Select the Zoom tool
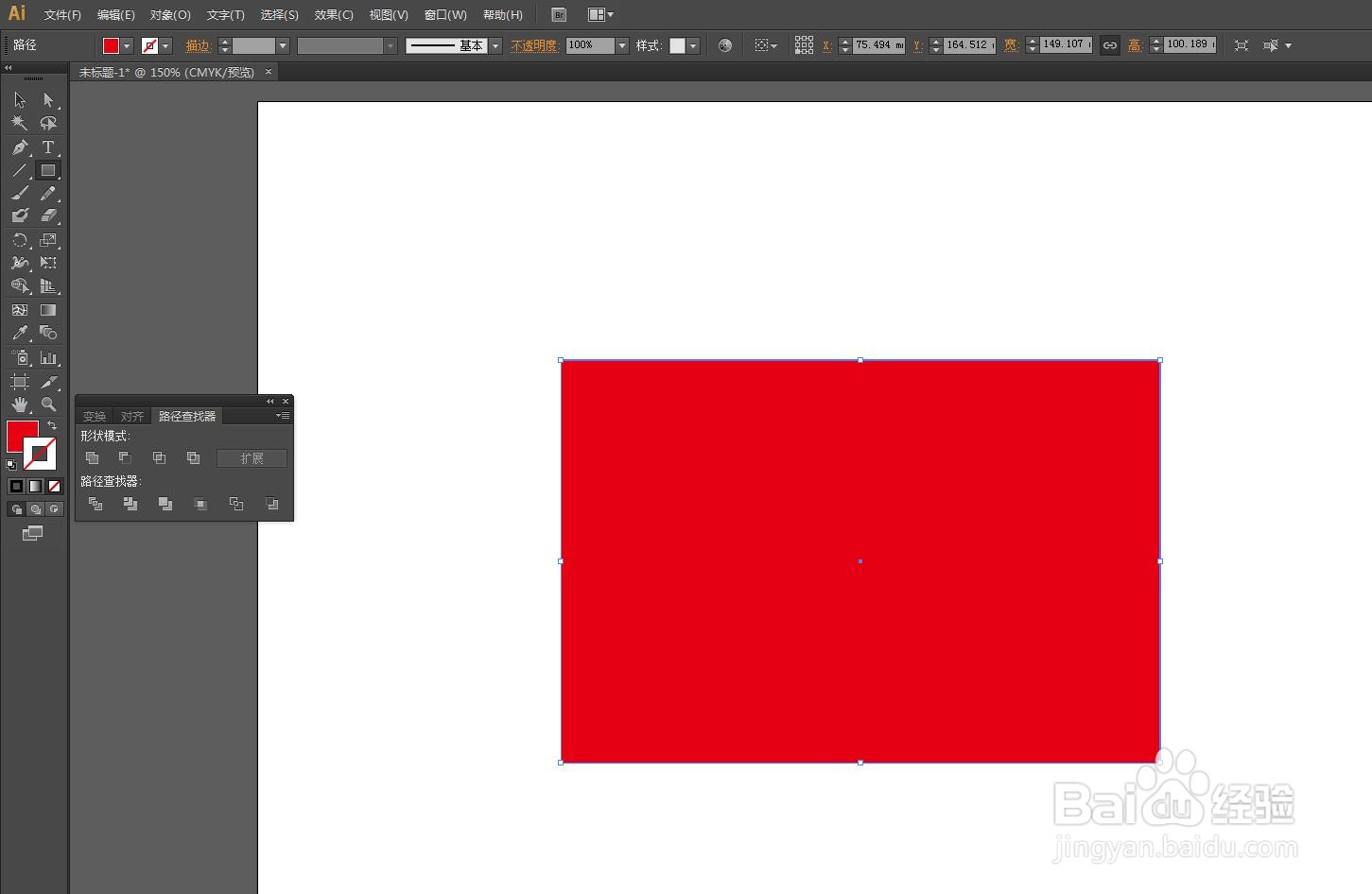Screen dimensions: 1372x894 point(48,404)
